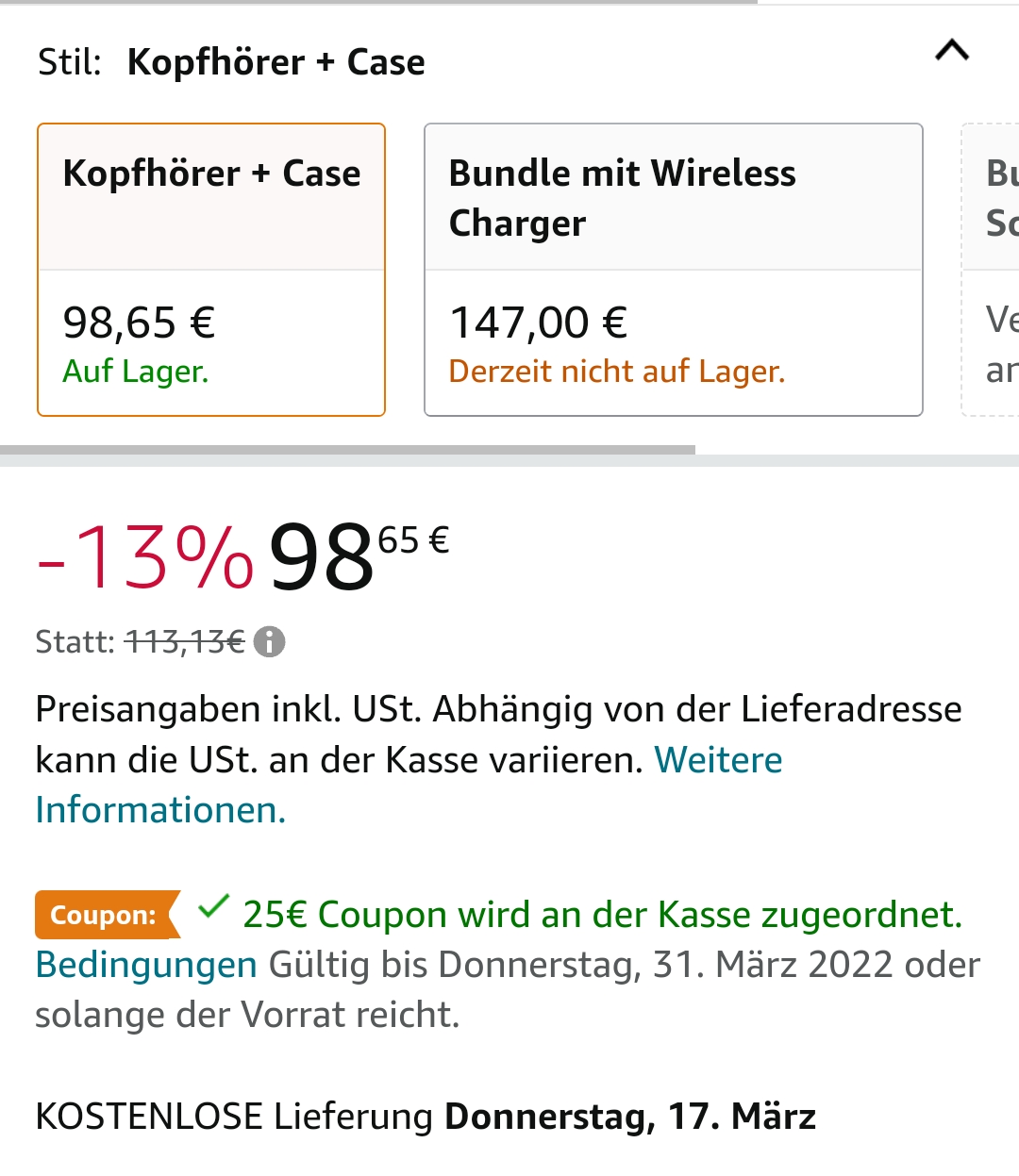The image size is (1019, 1176).
Task: Tap the red -13% discount label
Action: (145, 557)
